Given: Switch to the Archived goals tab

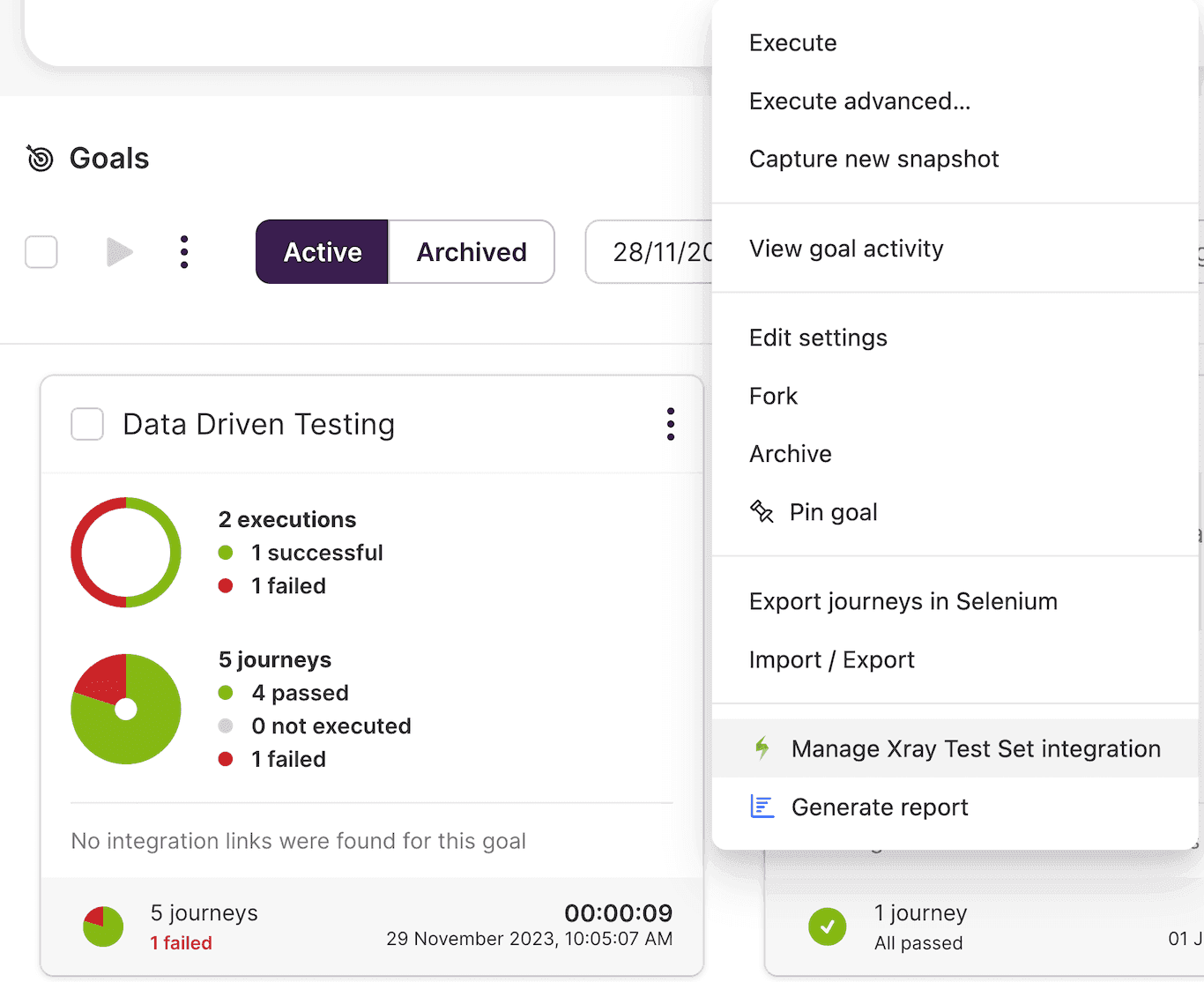Looking at the screenshot, I should 472,252.
